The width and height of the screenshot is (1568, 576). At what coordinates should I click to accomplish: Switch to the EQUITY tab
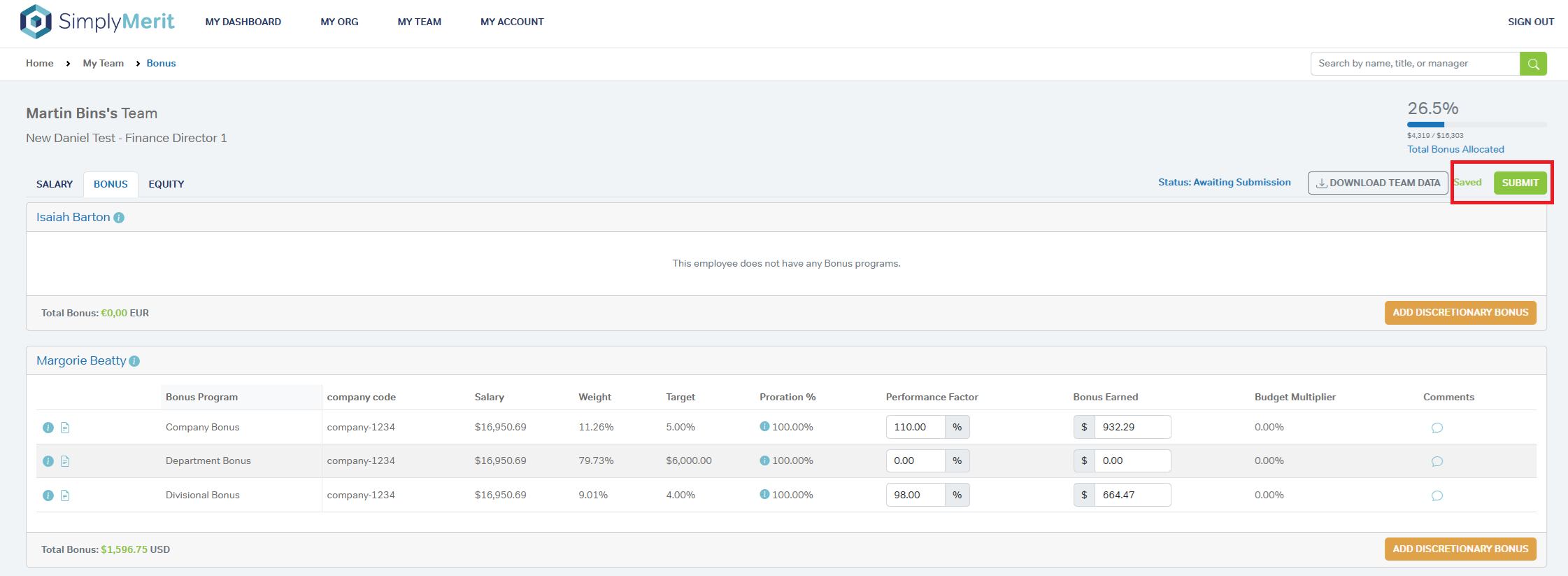pos(166,184)
